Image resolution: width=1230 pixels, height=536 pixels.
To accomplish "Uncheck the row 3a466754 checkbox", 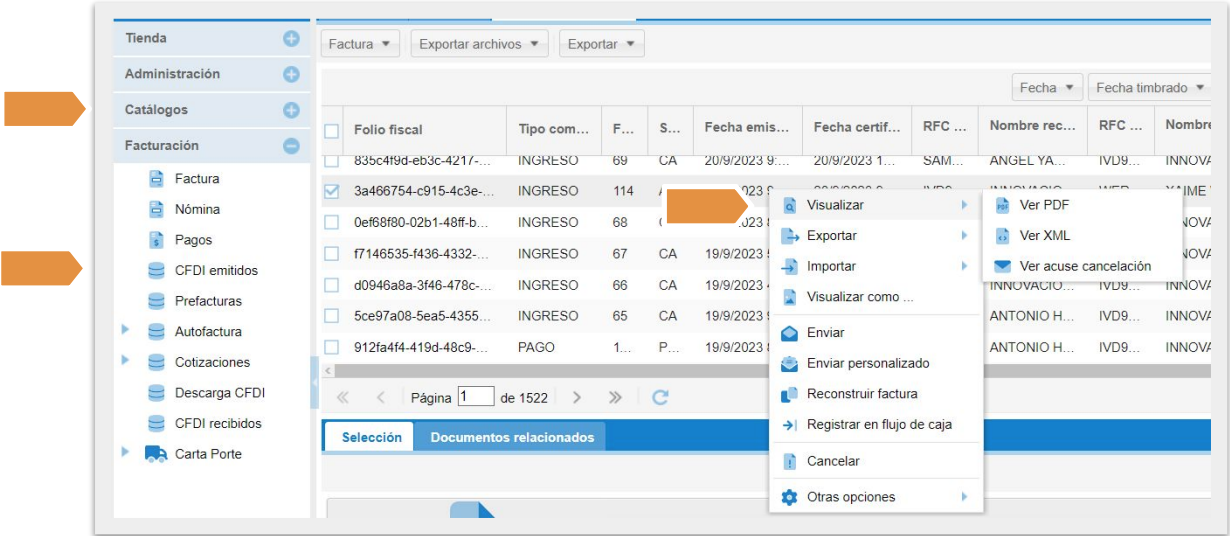I will (x=332, y=191).
